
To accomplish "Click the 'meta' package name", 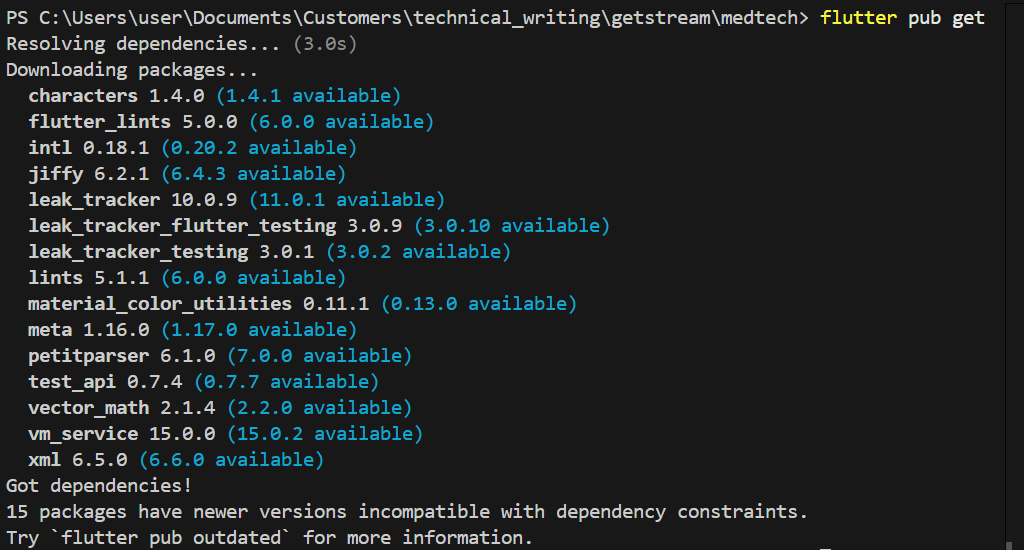I will point(50,330).
